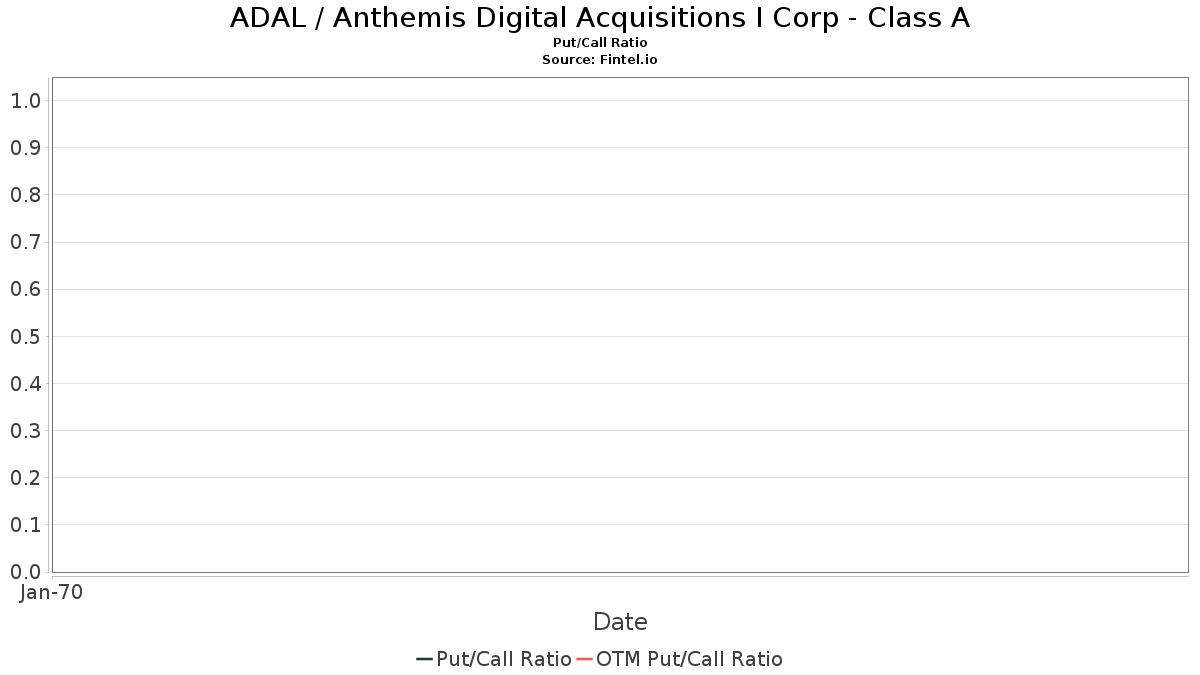
Task: Click the chart title ADAL / Anthemis Digital Acquisitions
Action: pyautogui.click(x=600, y=18)
